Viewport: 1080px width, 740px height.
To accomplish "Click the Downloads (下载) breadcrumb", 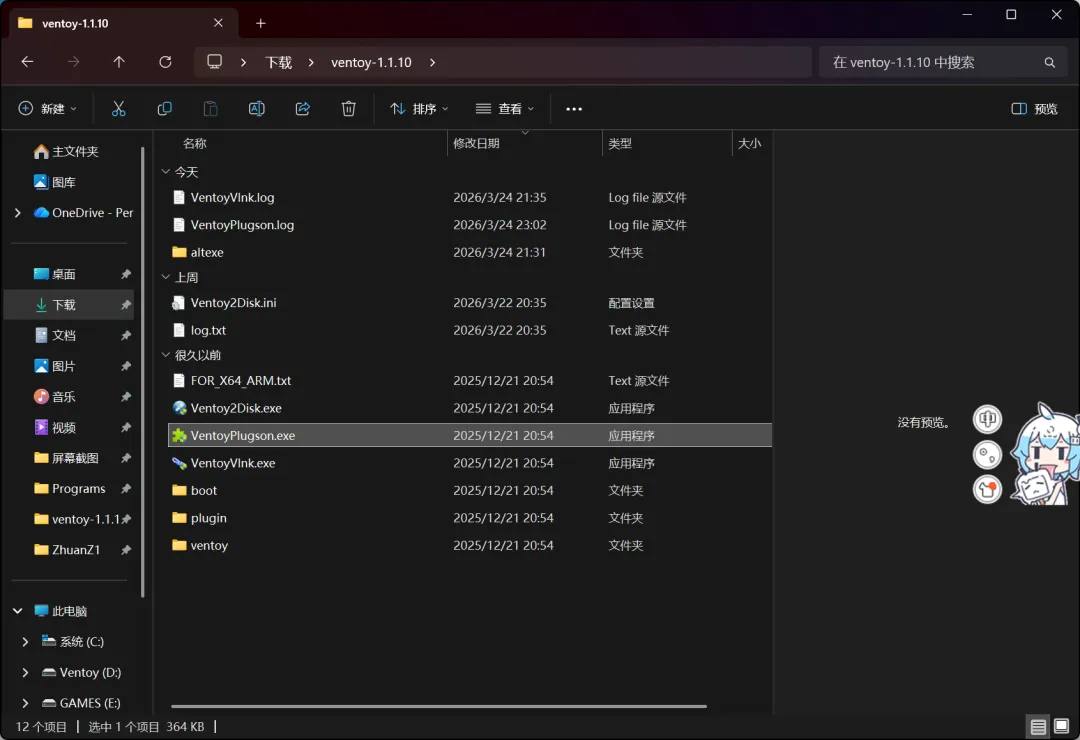I will coord(279,63).
